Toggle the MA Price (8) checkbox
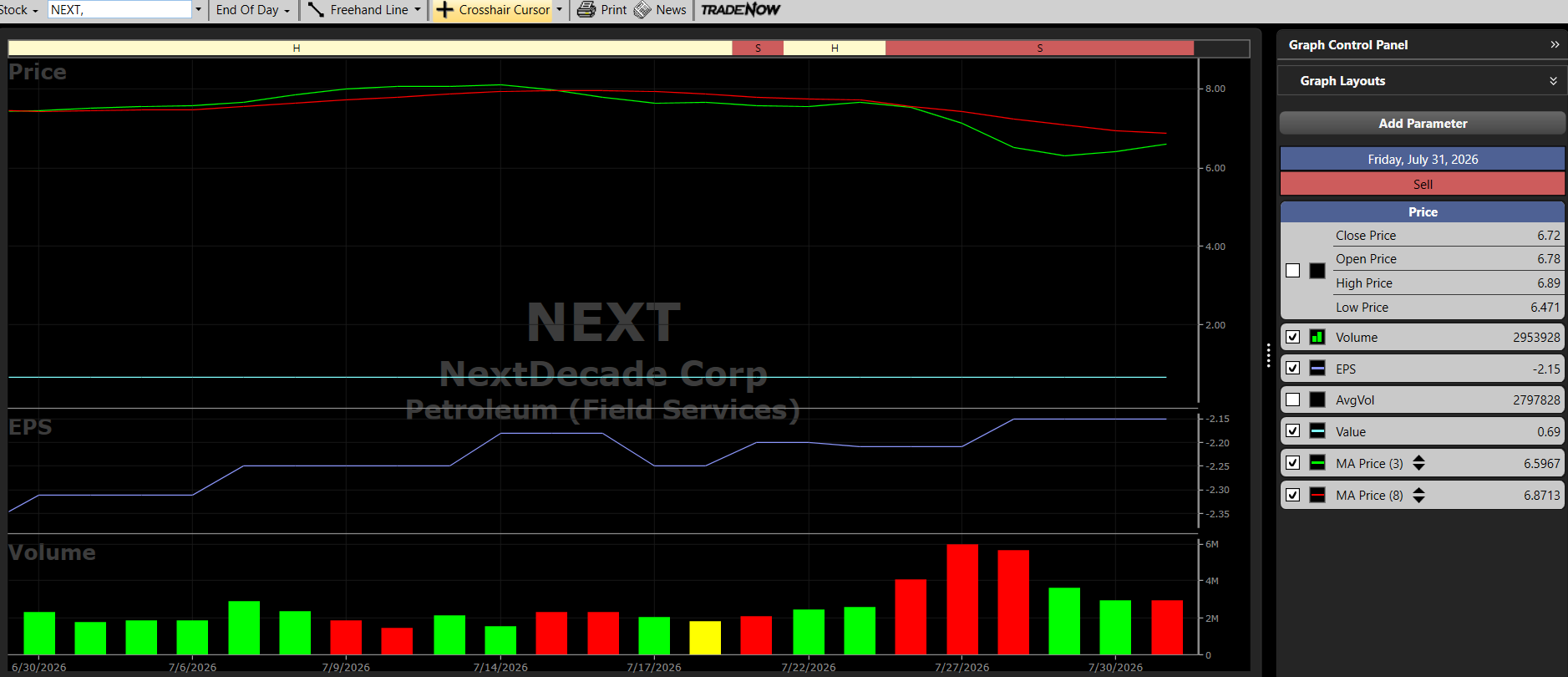Viewport: 1568px width, 677px height. 1293,495
